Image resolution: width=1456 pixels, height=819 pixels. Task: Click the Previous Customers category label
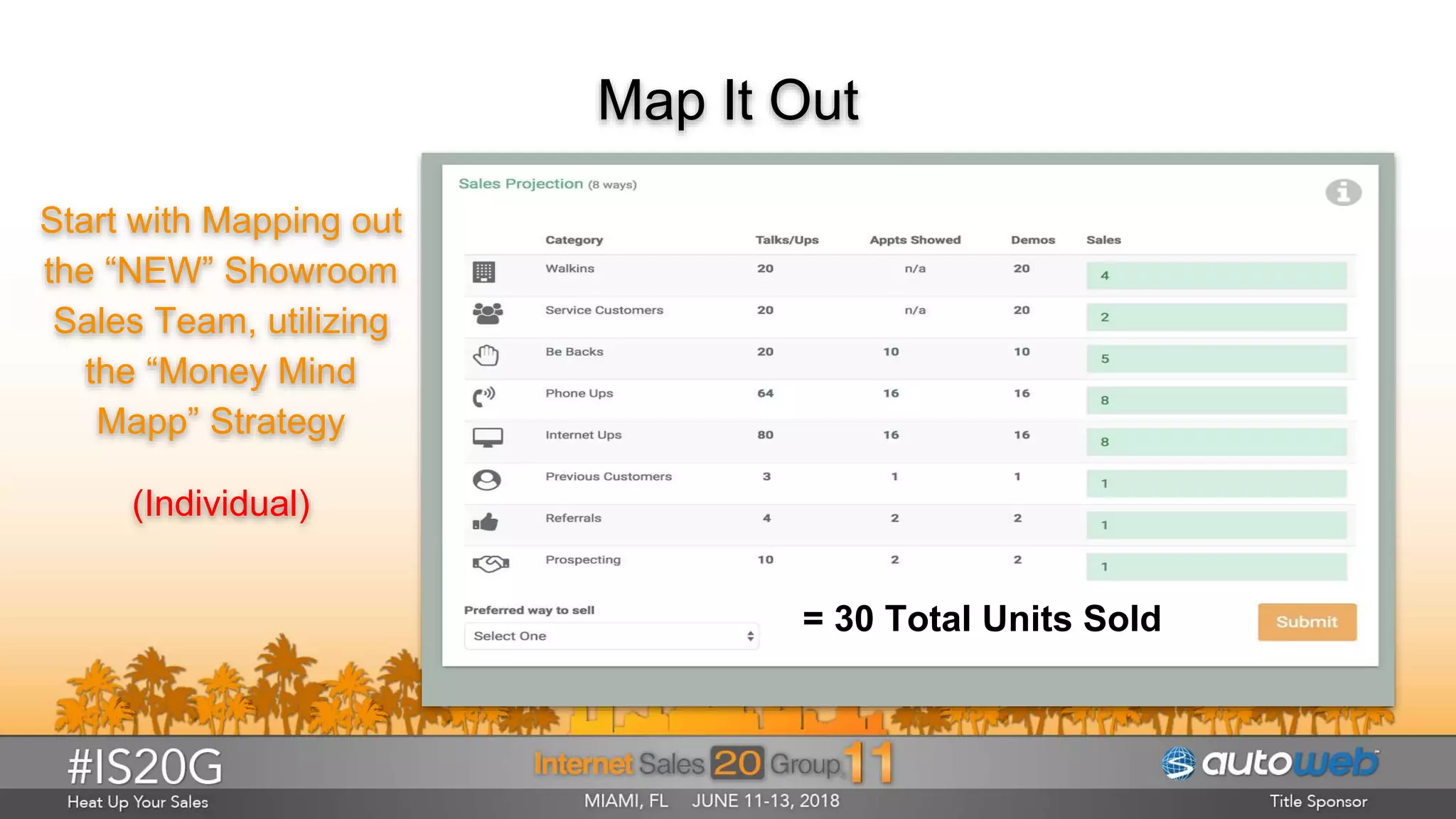point(609,476)
